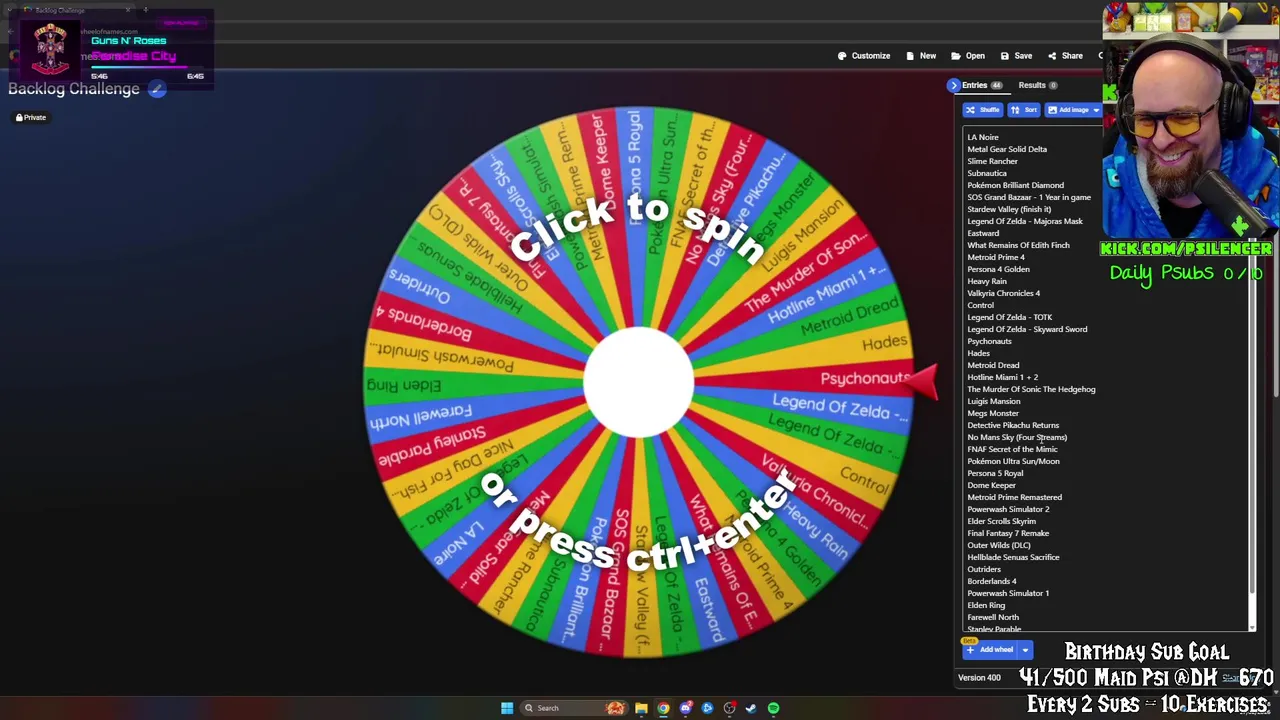The image size is (1280, 720).
Task: Switch to Chrome in taskbar
Action: [663, 708]
